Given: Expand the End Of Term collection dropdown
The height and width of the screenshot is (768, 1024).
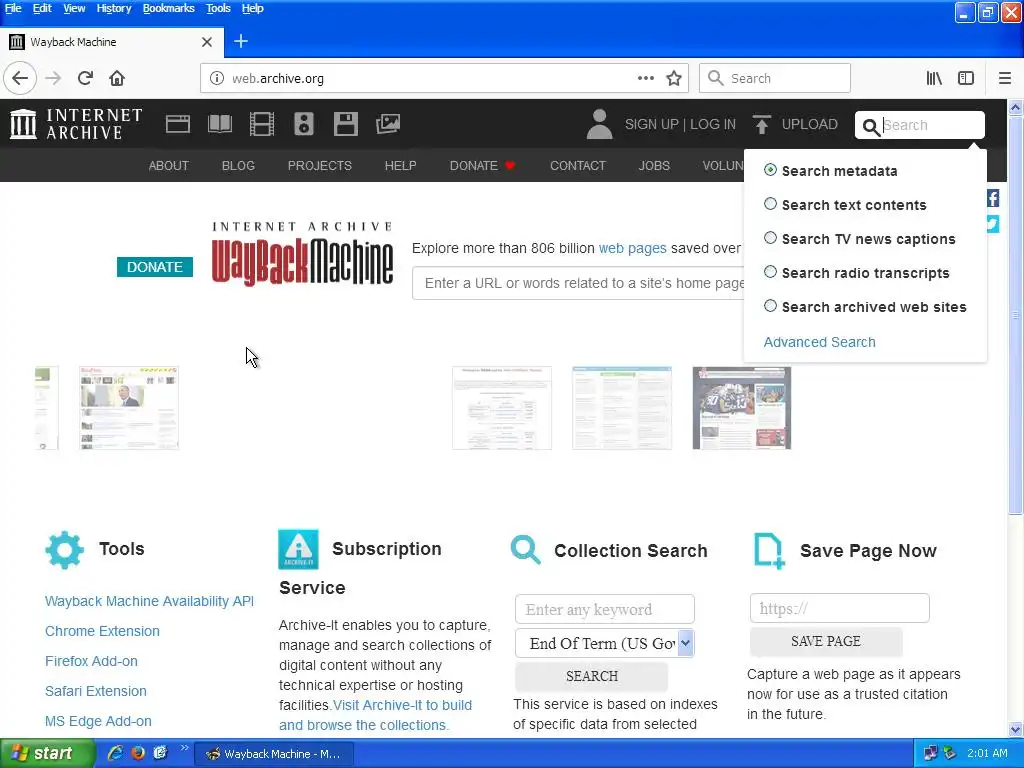Looking at the screenshot, I should (x=685, y=643).
